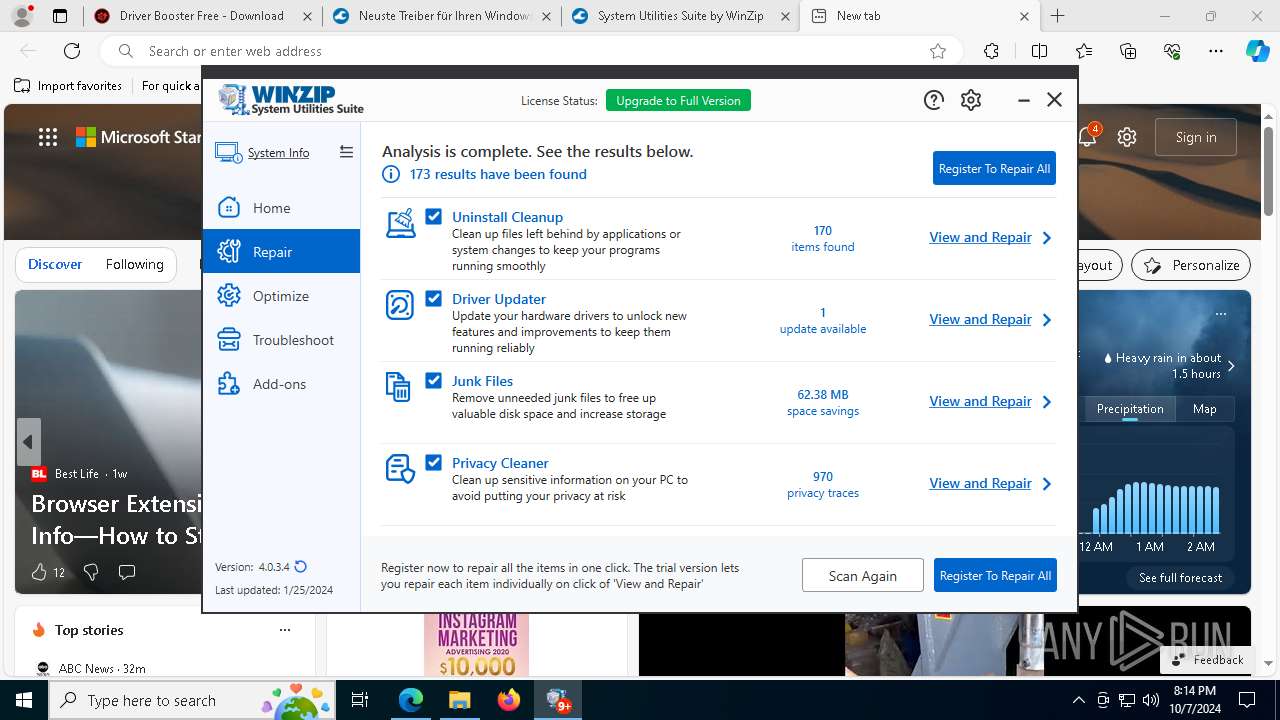1280x720 pixels.
Task: Click Scan Again button
Action: click(x=862, y=575)
